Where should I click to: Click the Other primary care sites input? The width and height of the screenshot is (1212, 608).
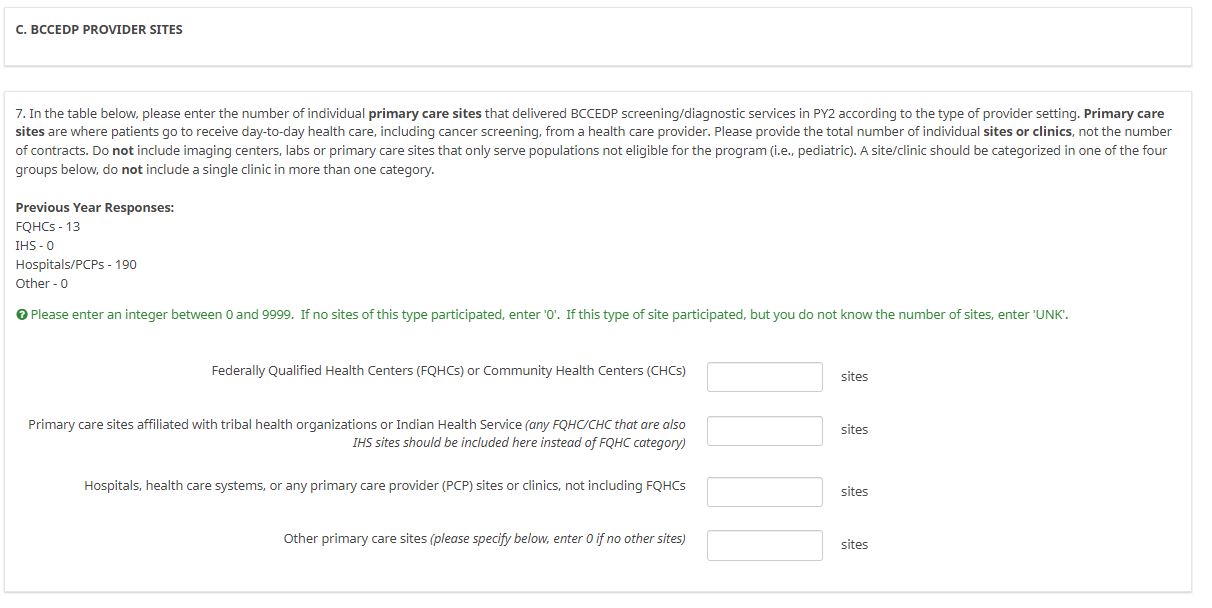click(x=764, y=545)
